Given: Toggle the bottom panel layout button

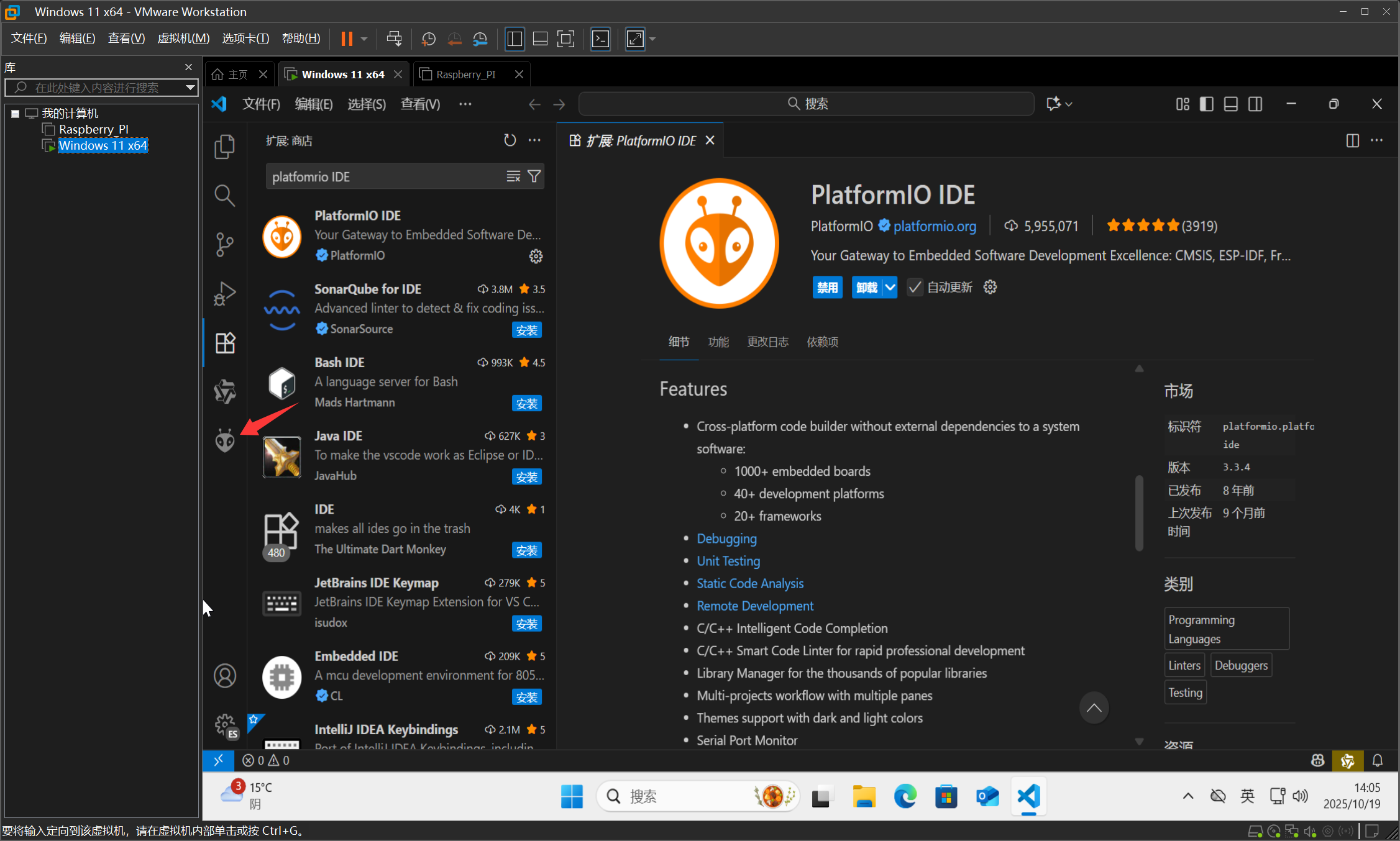Looking at the screenshot, I should pyautogui.click(x=1230, y=104).
